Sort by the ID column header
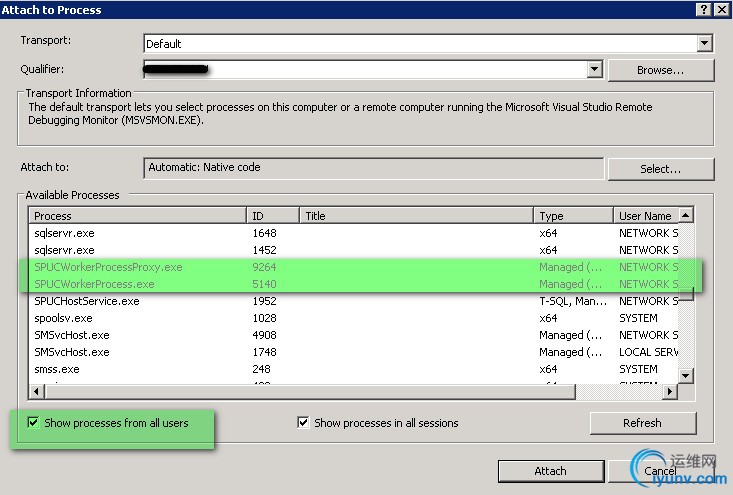The image size is (733, 495). pyautogui.click(x=273, y=216)
